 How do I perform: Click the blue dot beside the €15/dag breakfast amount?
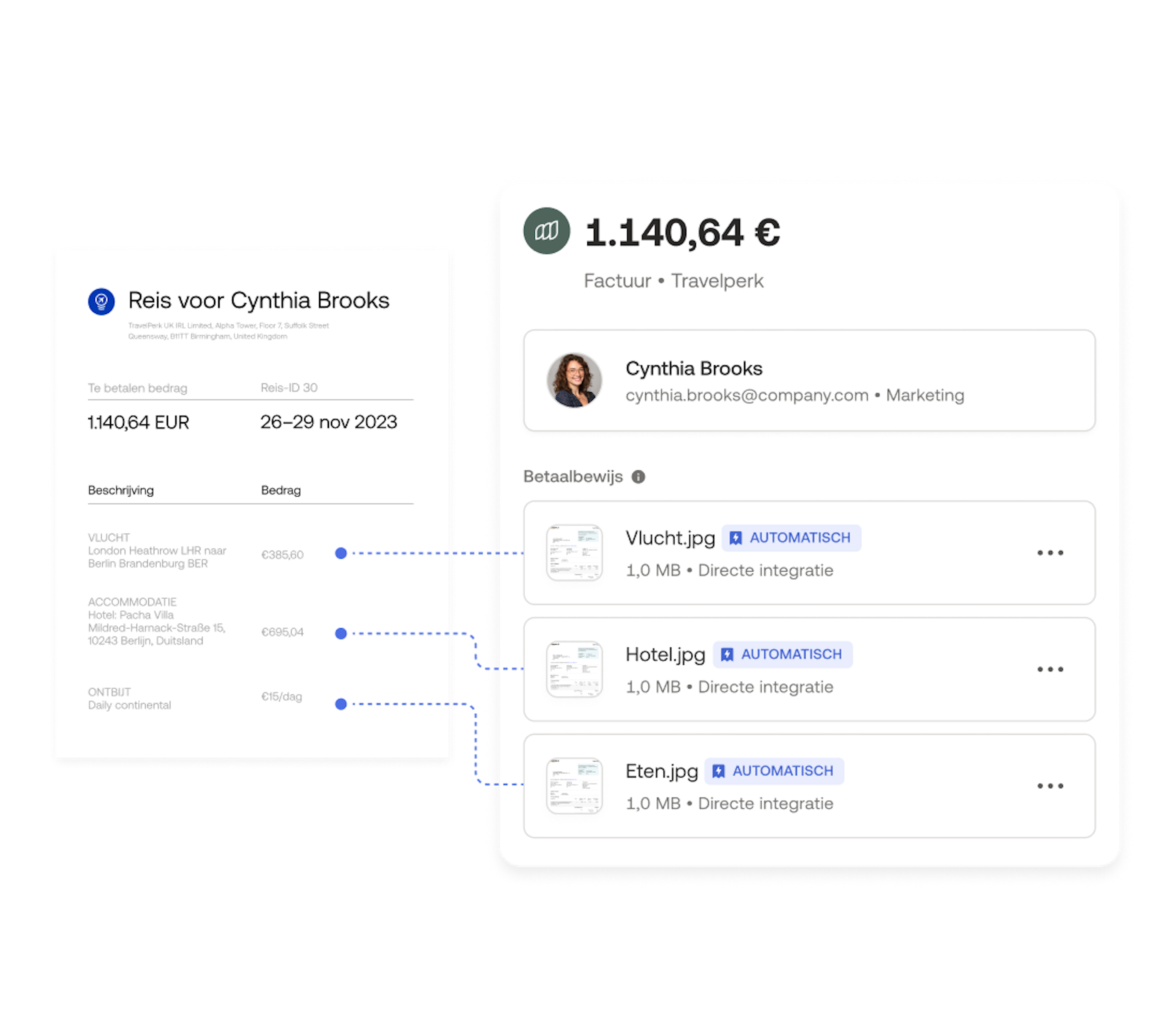click(x=341, y=704)
